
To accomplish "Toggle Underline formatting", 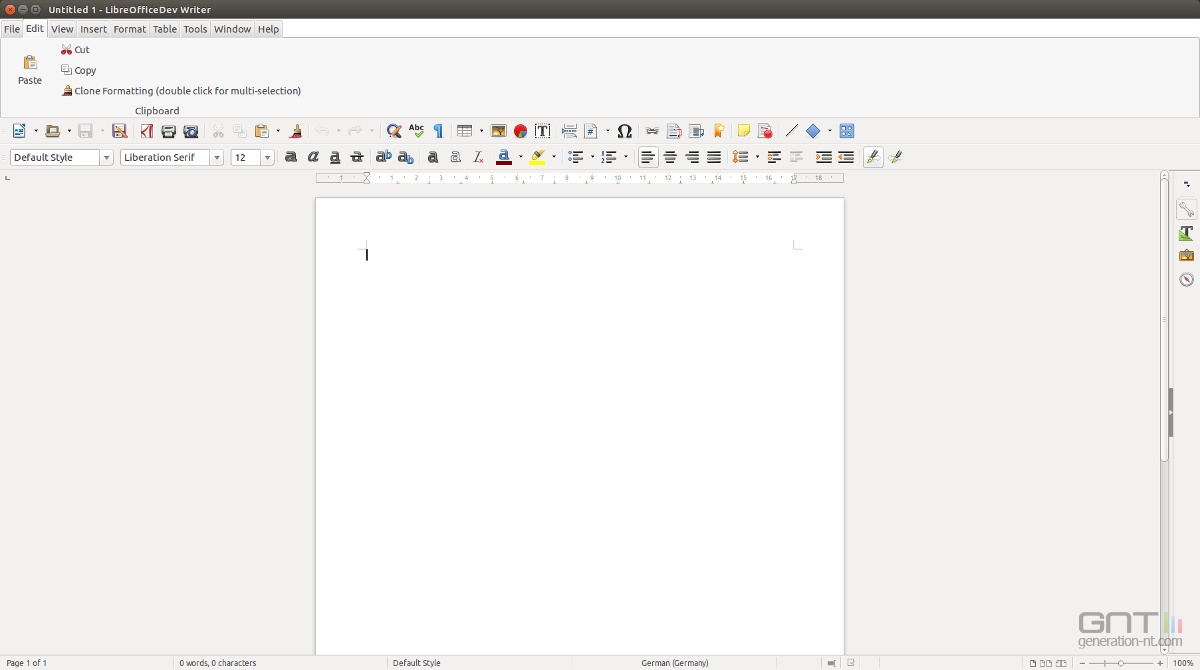I will [x=335, y=157].
